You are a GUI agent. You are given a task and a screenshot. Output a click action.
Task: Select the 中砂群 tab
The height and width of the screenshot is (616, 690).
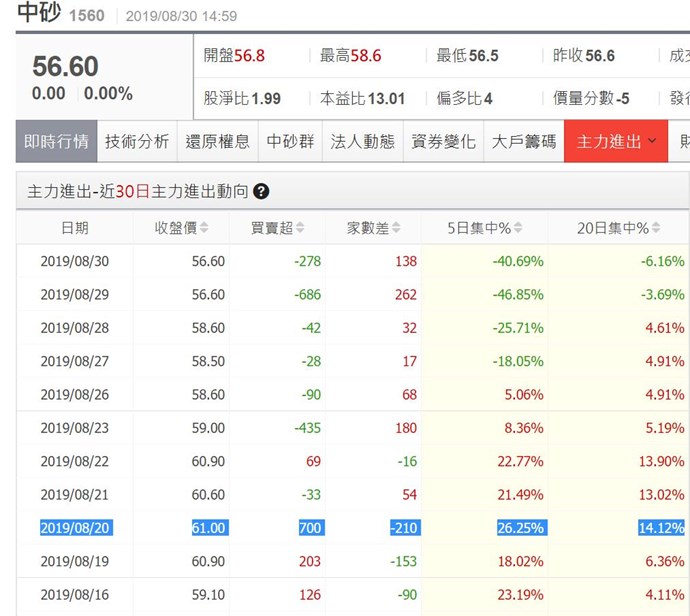pos(290,142)
